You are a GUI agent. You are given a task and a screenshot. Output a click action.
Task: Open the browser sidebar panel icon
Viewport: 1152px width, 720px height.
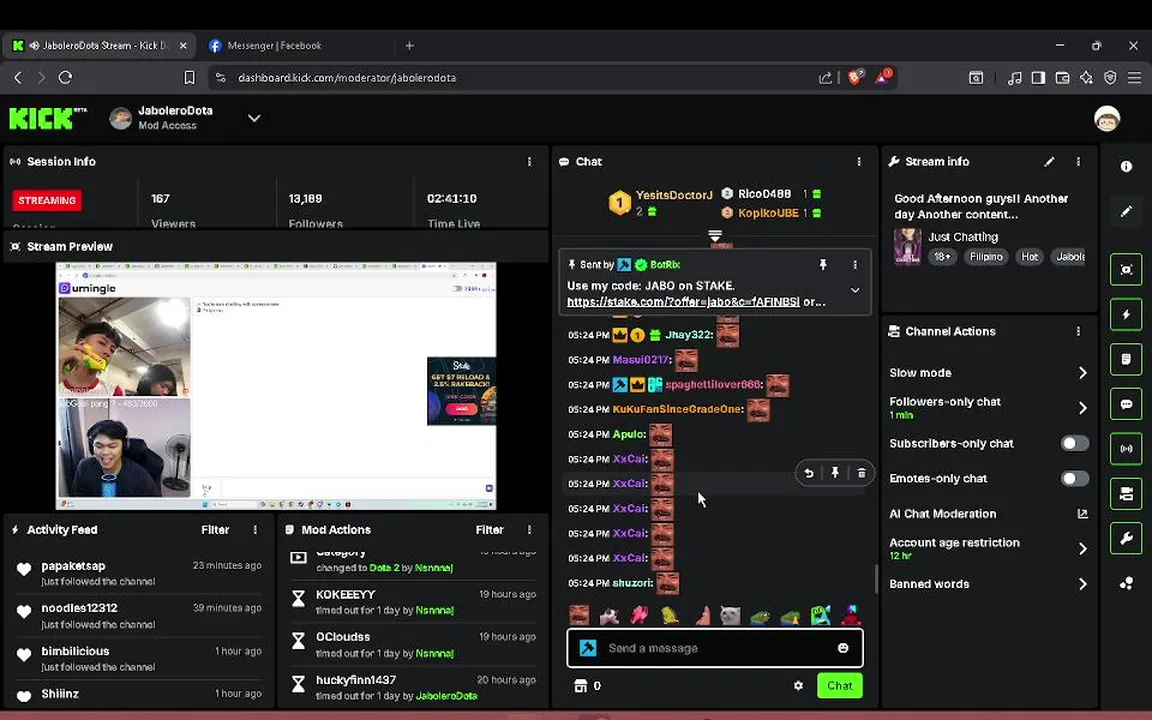pyautogui.click(x=1038, y=77)
